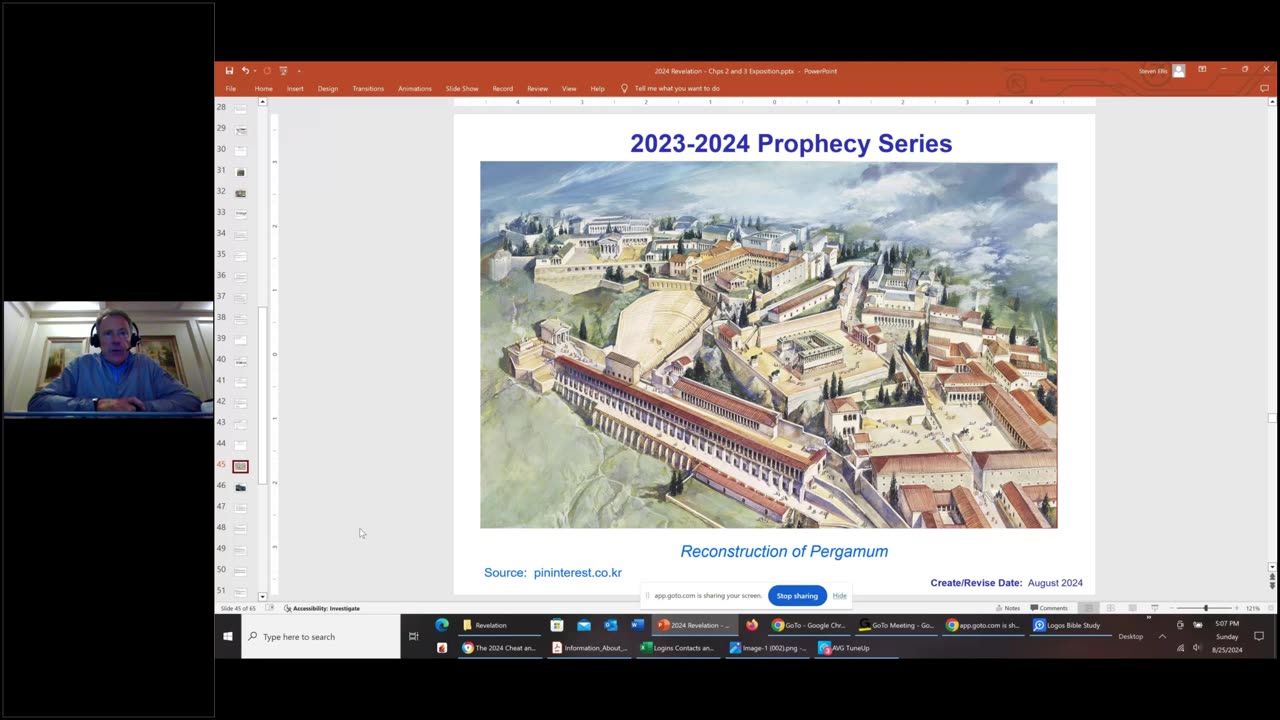The width and height of the screenshot is (1280, 720).
Task: Switch to the Insert ribbon tab
Action: [x=295, y=88]
